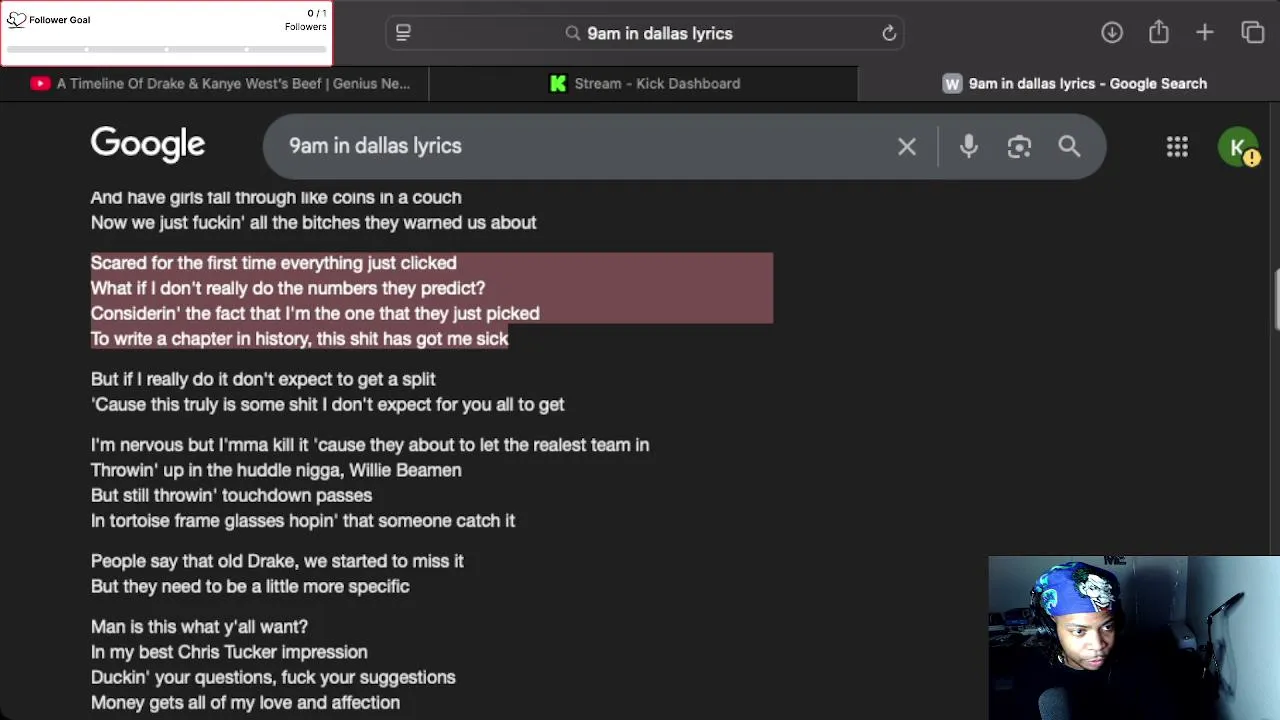Open the Safari downloads icon
The height and width of the screenshot is (720, 1280).
[x=1112, y=32]
